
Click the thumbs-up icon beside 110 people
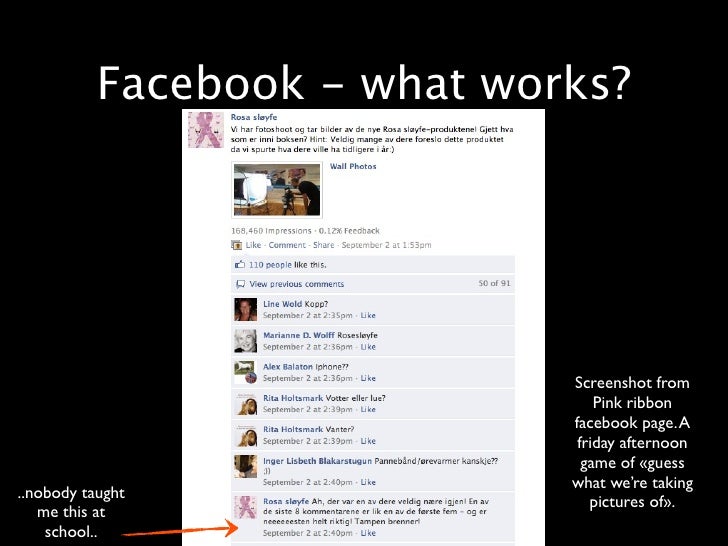(240, 265)
